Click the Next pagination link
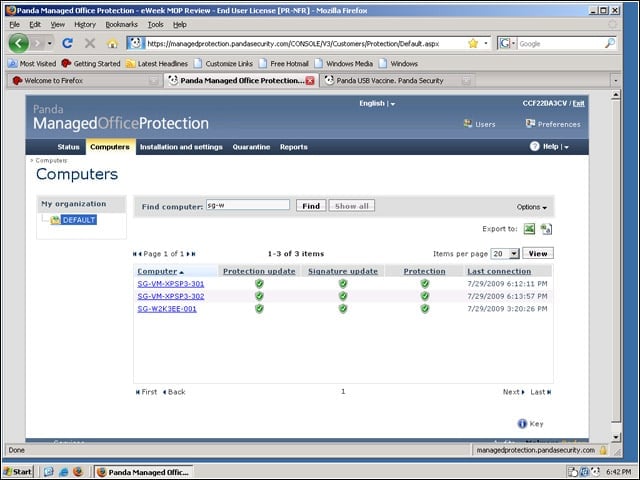This screenshot has height=480, width=640. coord(513,392)
